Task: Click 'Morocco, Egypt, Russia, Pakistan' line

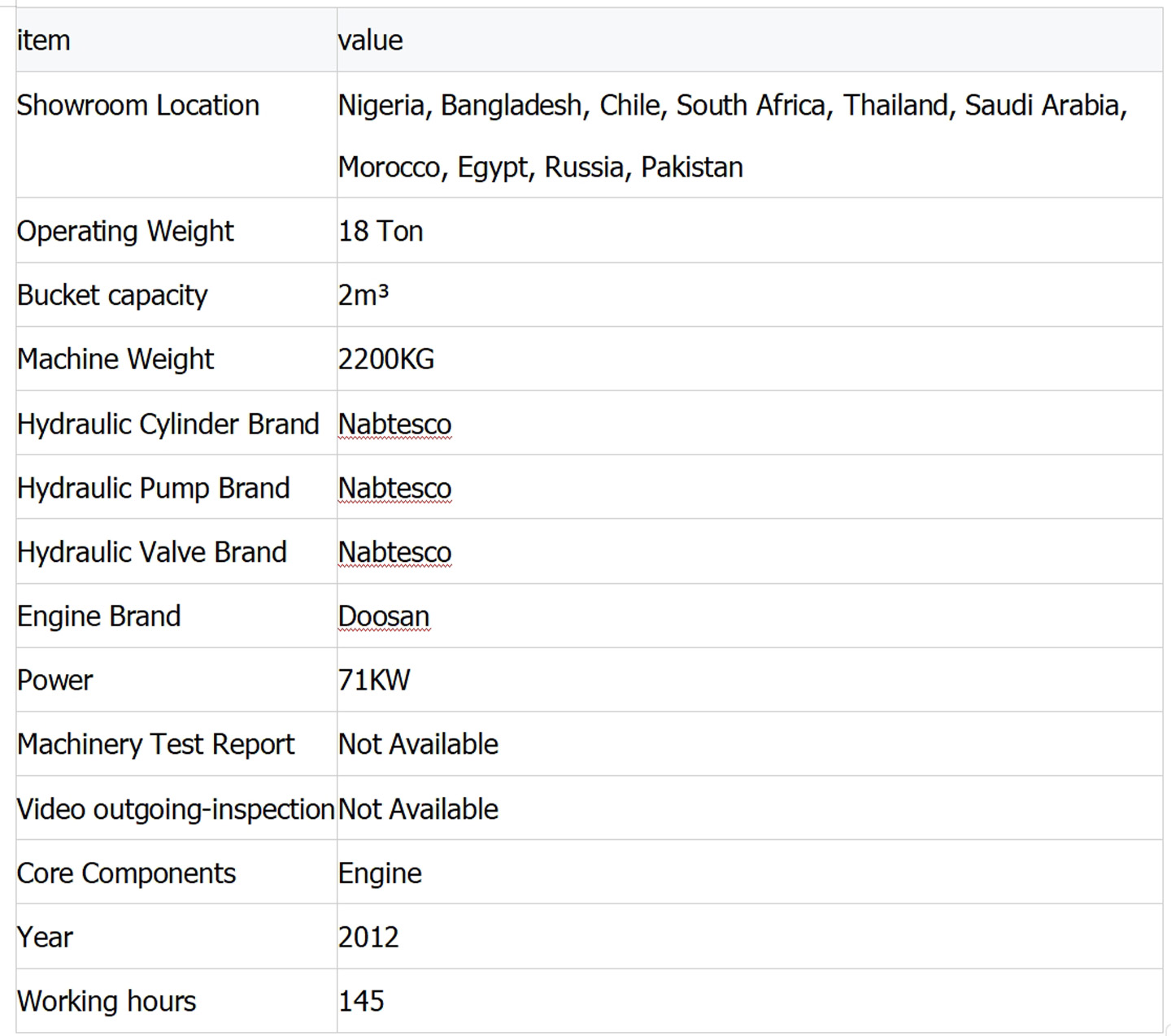Action: pyautogui.click(x=541, y=168)
